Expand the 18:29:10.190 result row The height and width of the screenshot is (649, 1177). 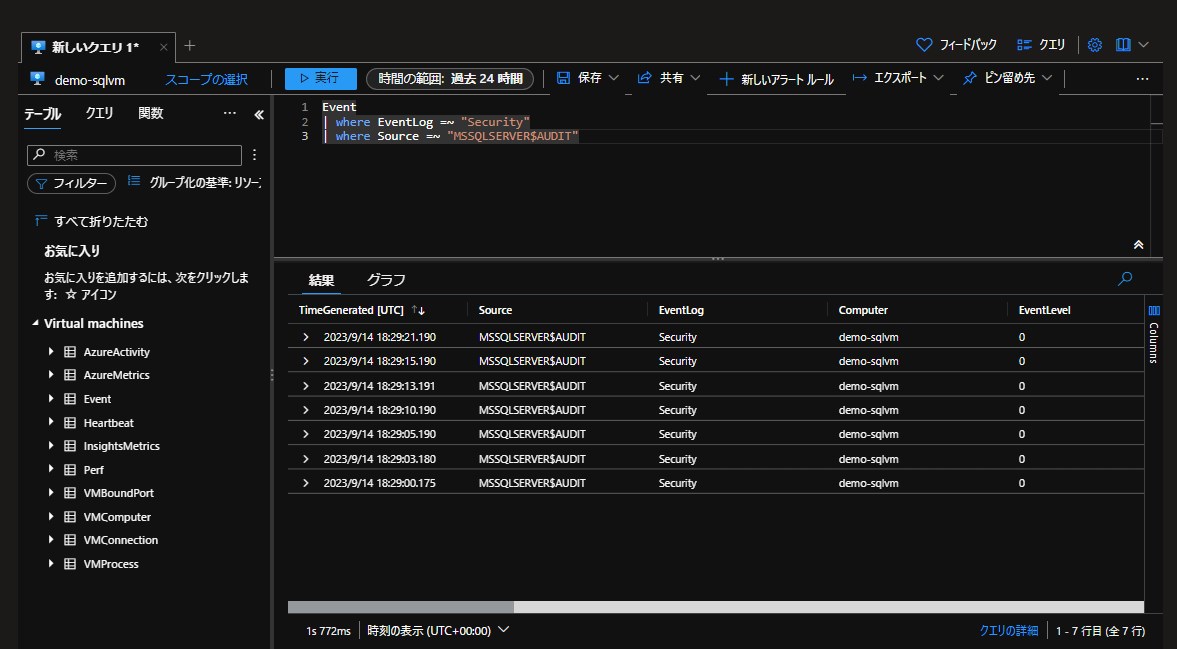pos(306,410)
